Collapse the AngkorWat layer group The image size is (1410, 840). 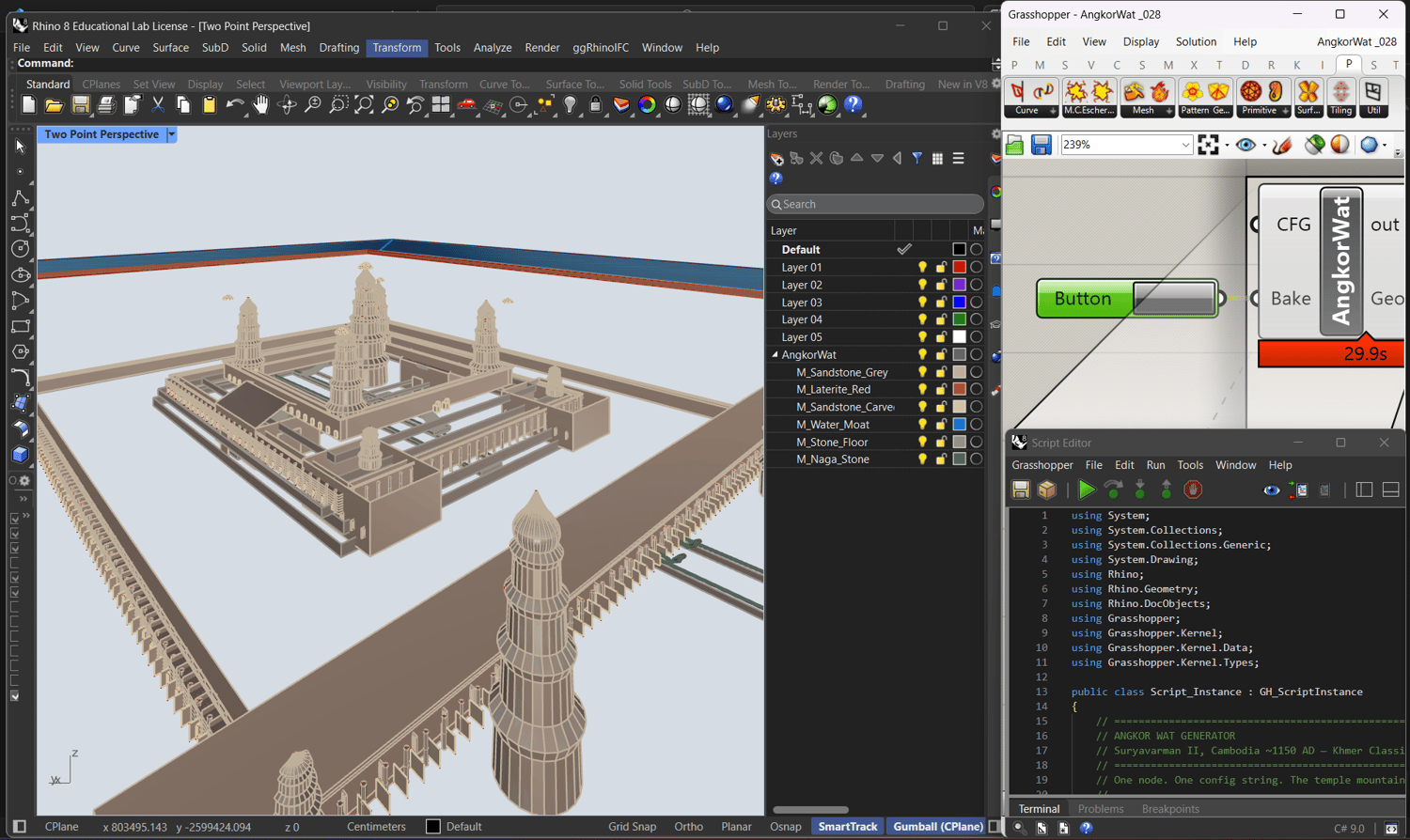point(775,355)
